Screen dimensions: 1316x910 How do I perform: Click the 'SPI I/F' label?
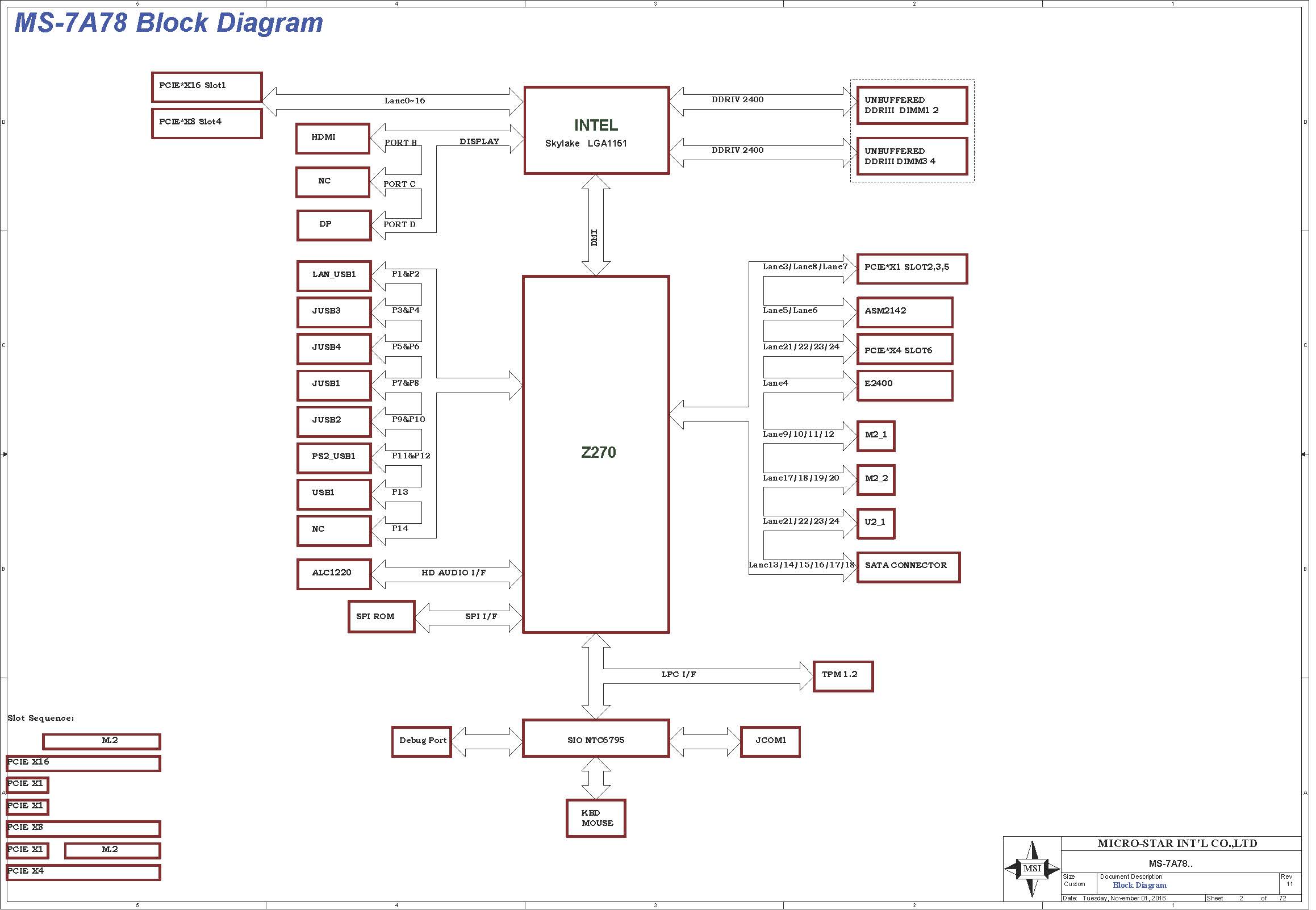tap(482, 617)
